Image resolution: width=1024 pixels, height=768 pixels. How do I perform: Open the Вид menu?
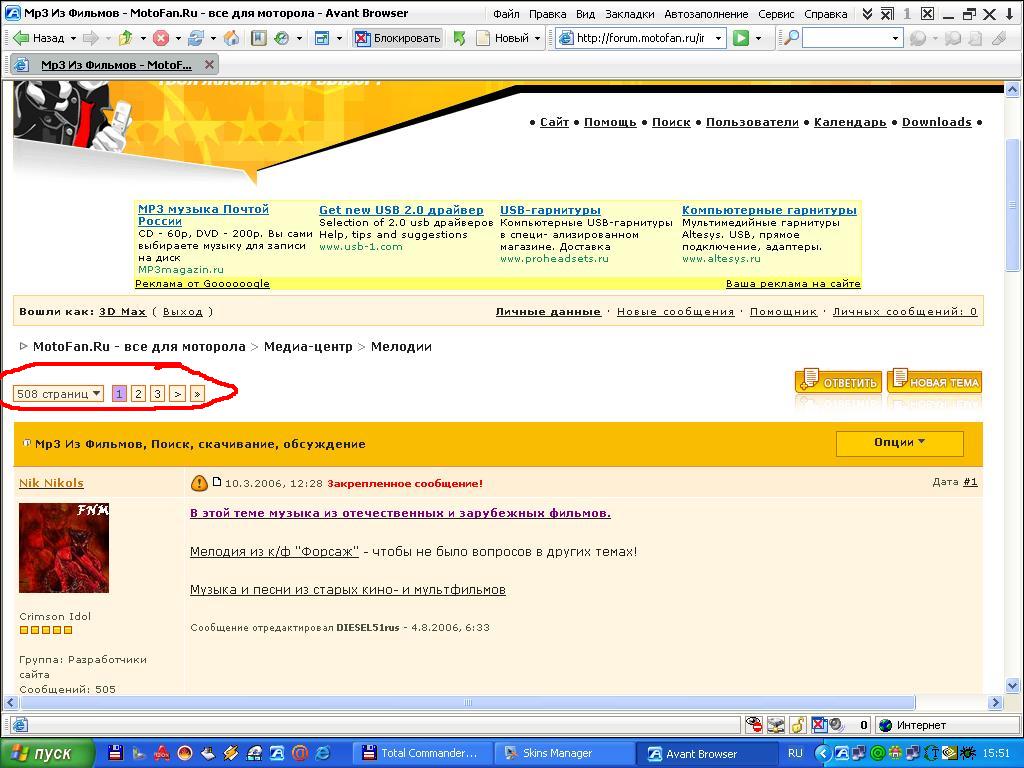pyautogui.click(x=585, y=14)
